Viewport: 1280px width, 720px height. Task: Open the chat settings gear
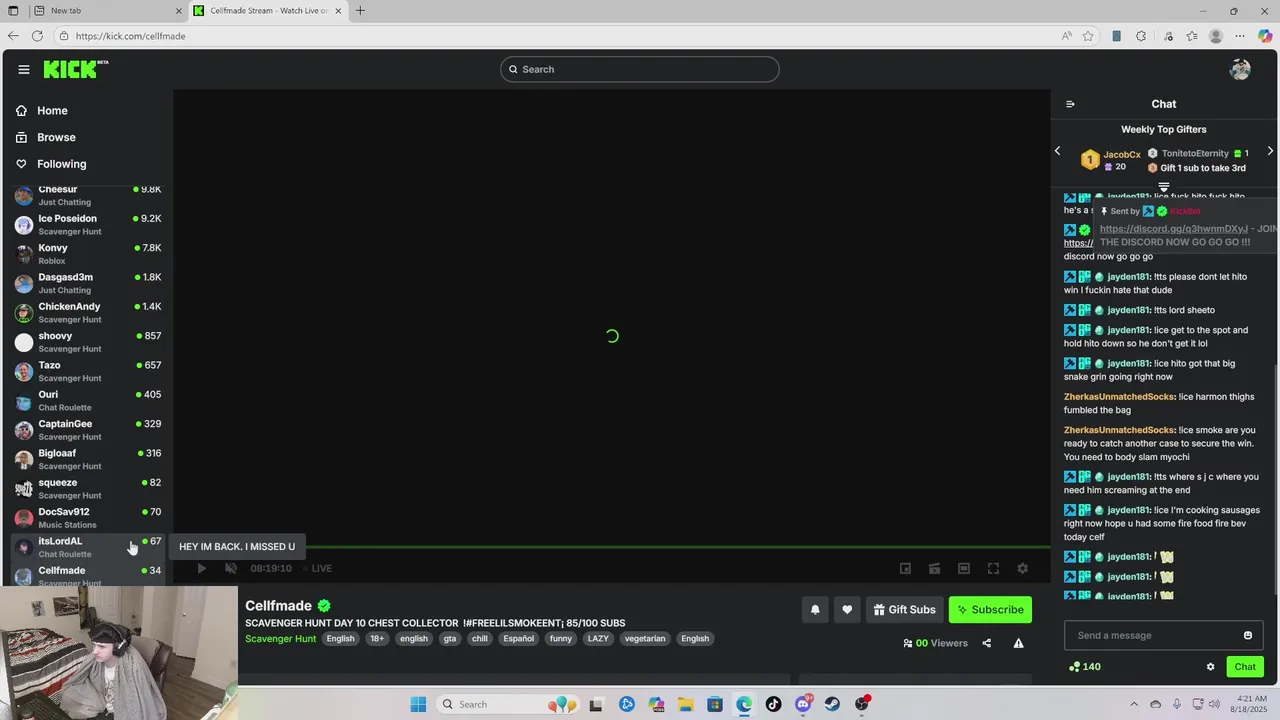1210,667
